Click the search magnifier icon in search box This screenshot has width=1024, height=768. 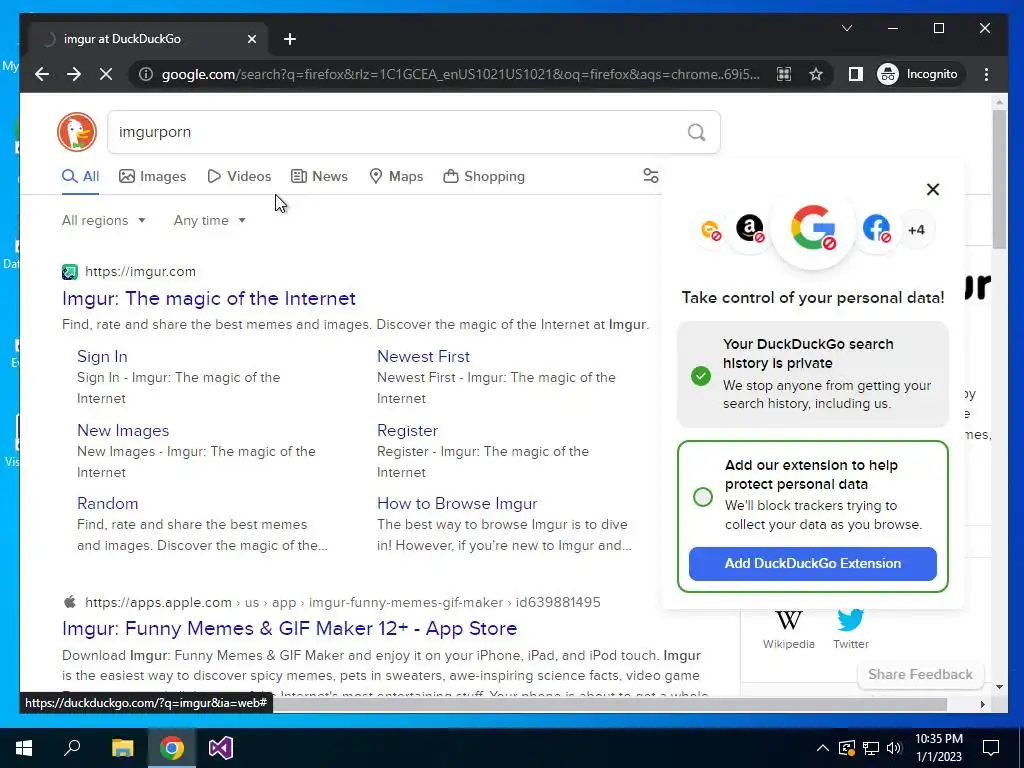(x=696, y=133)
